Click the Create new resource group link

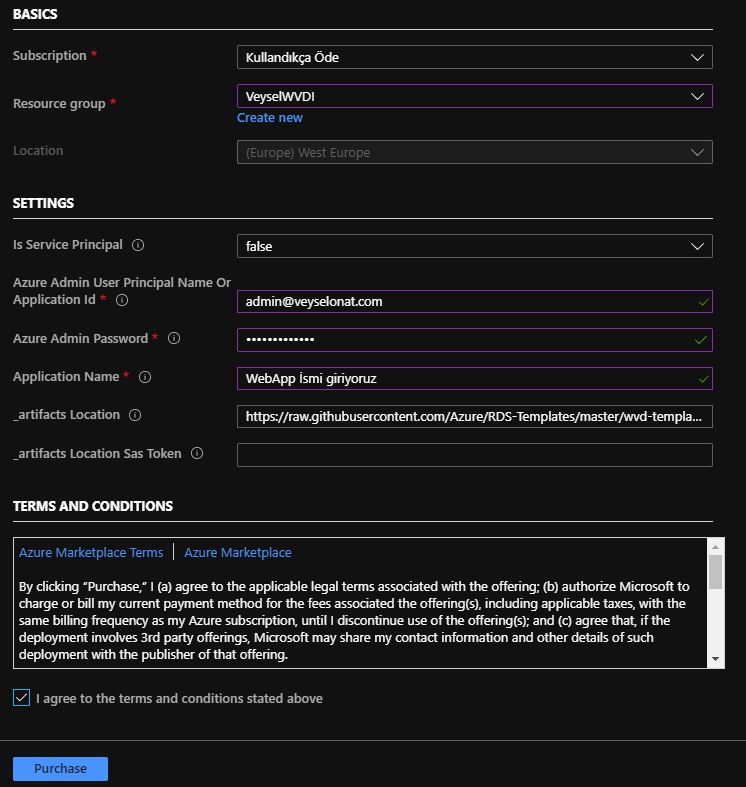270,117
